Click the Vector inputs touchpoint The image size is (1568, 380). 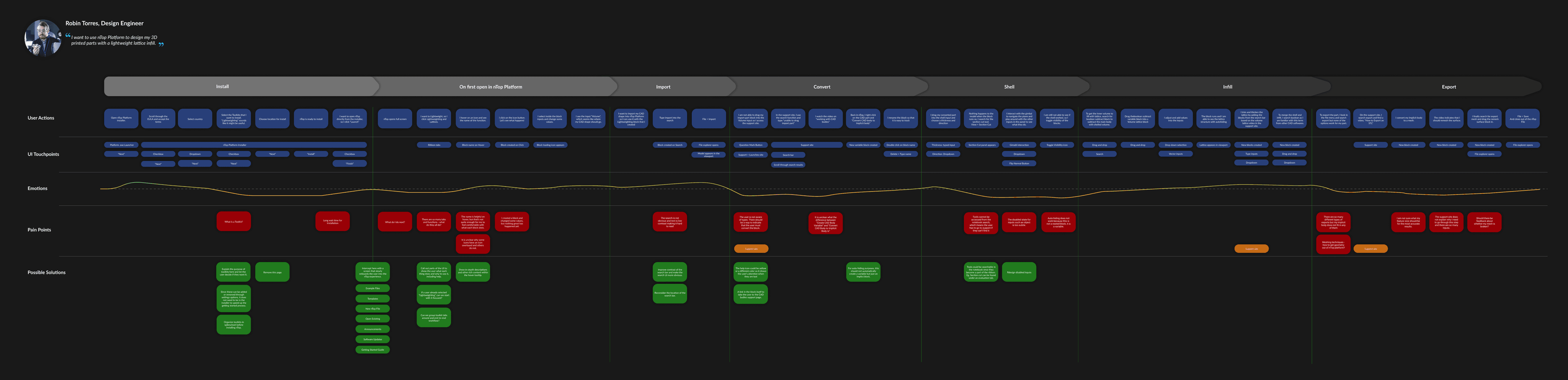[x=1175, y=154]
